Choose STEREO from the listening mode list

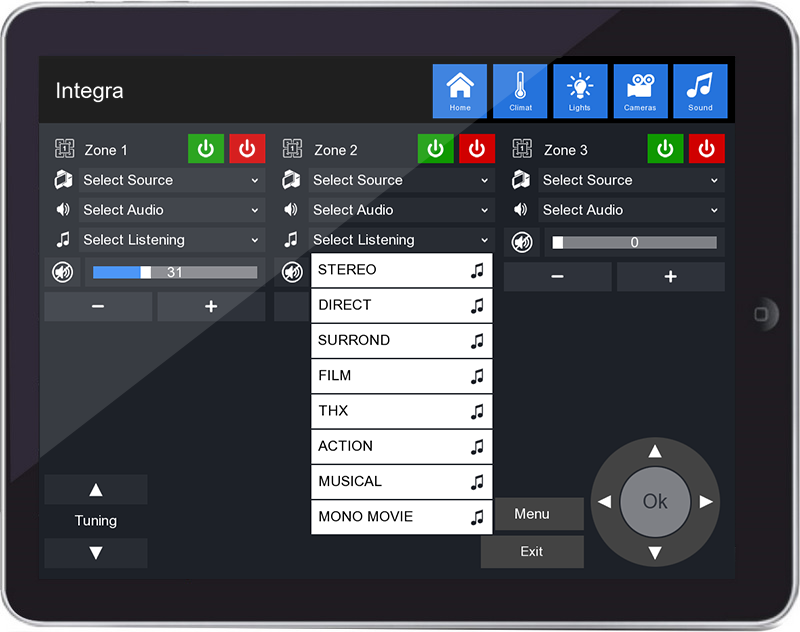(401, 270)
